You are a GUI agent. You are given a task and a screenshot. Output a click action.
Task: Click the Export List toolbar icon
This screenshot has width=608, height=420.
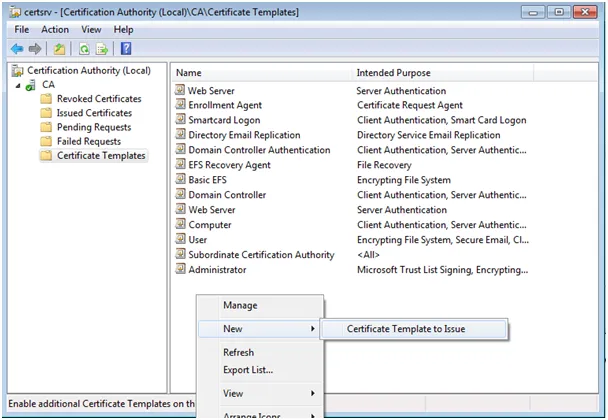(x=102, y=49)
